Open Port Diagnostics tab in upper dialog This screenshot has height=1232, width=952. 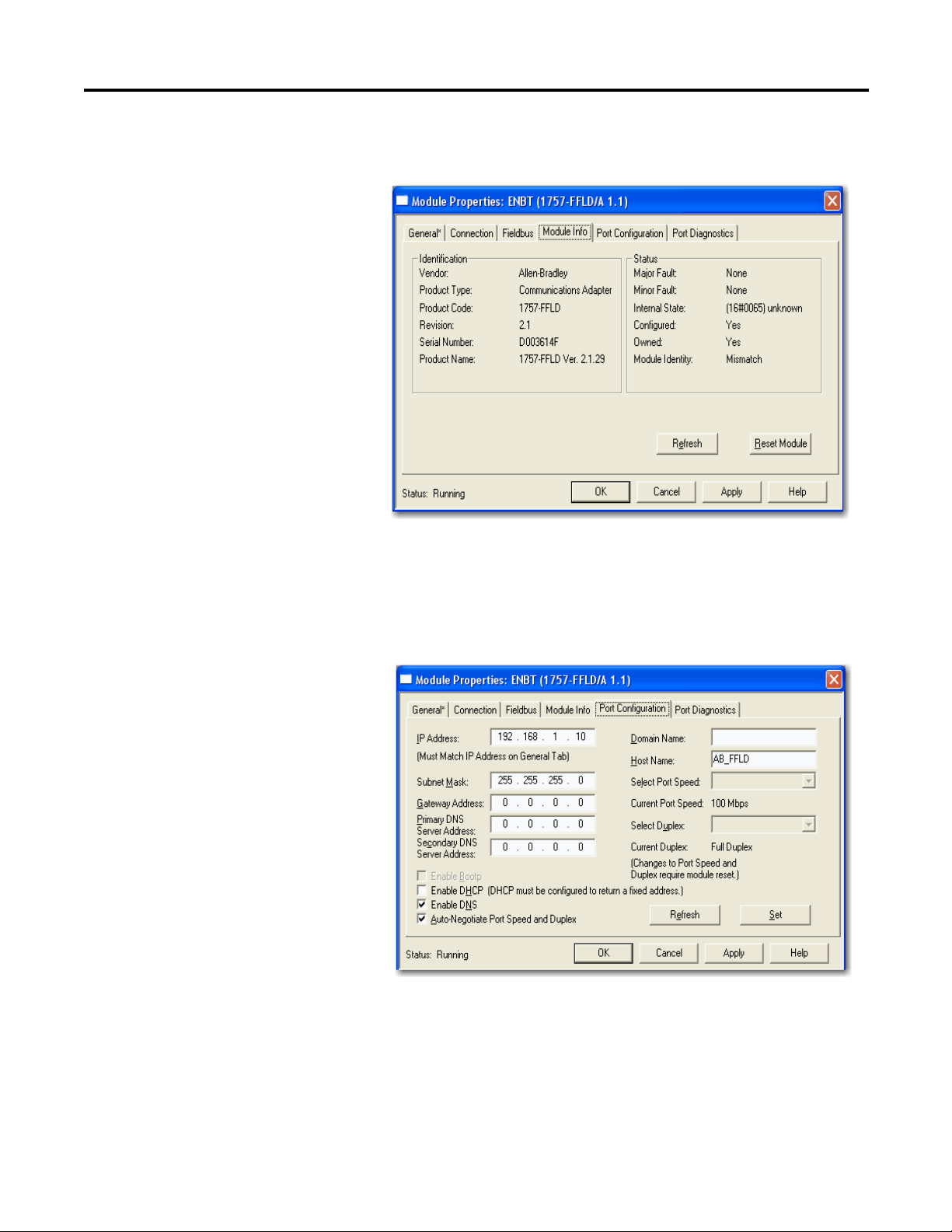pos(703,233)
